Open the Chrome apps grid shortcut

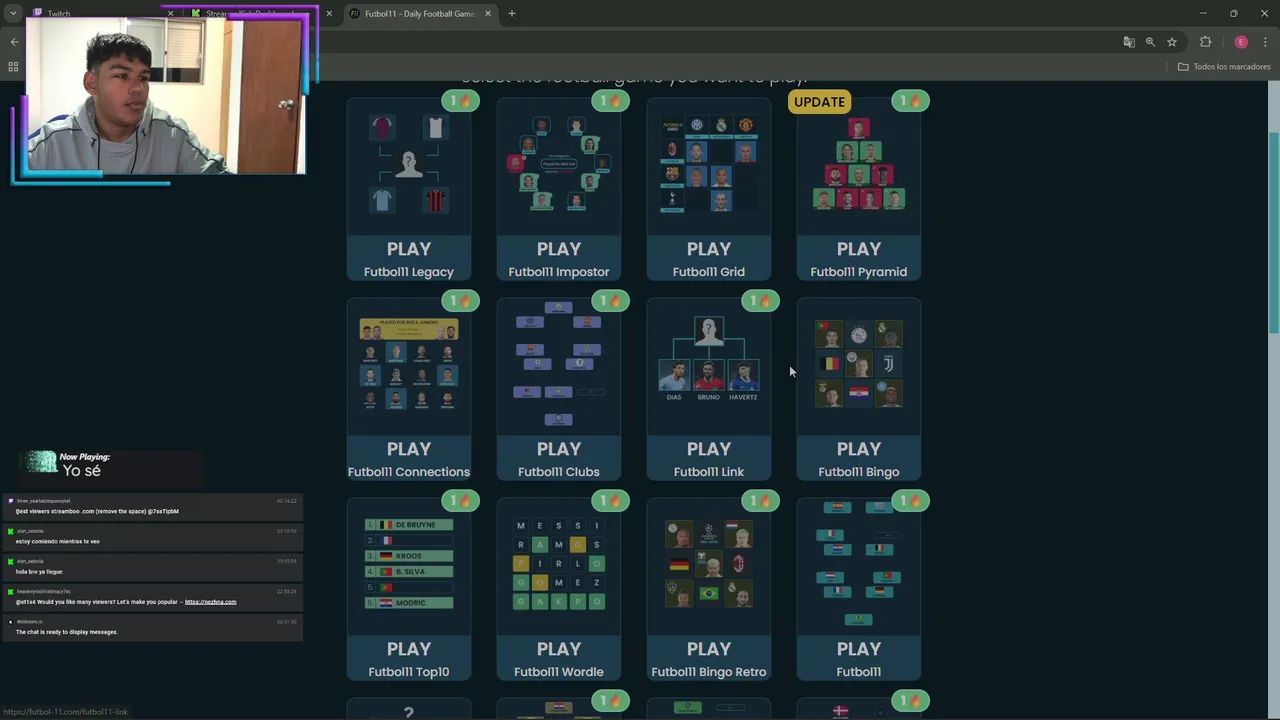[x=13, y=67]
